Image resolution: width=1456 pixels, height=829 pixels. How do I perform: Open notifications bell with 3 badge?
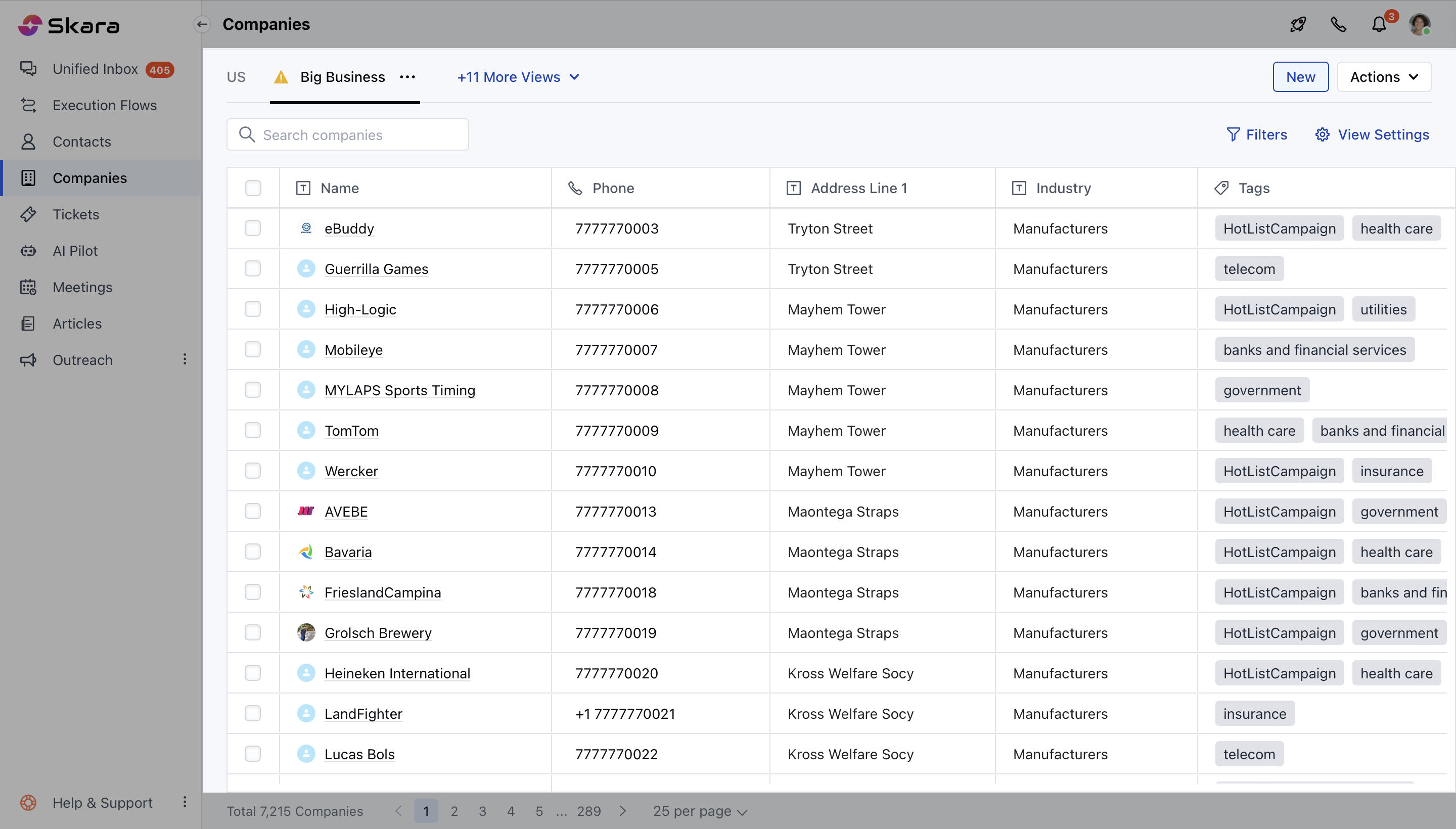coord(1379,24)
